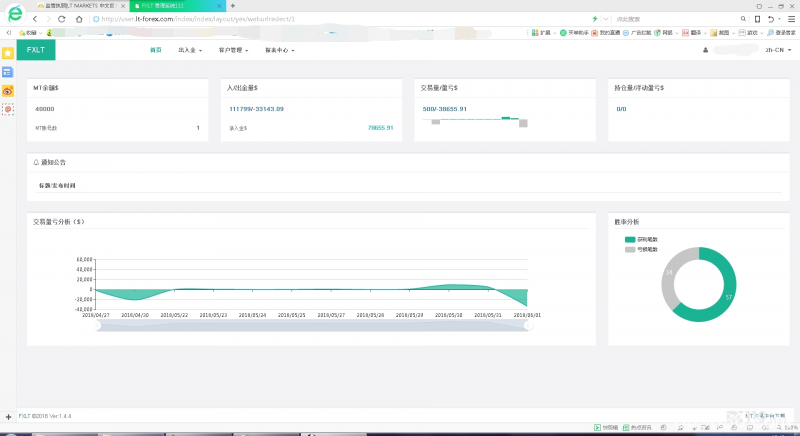
Task: Click the 扩展 extensions icon
Action: 535,33
